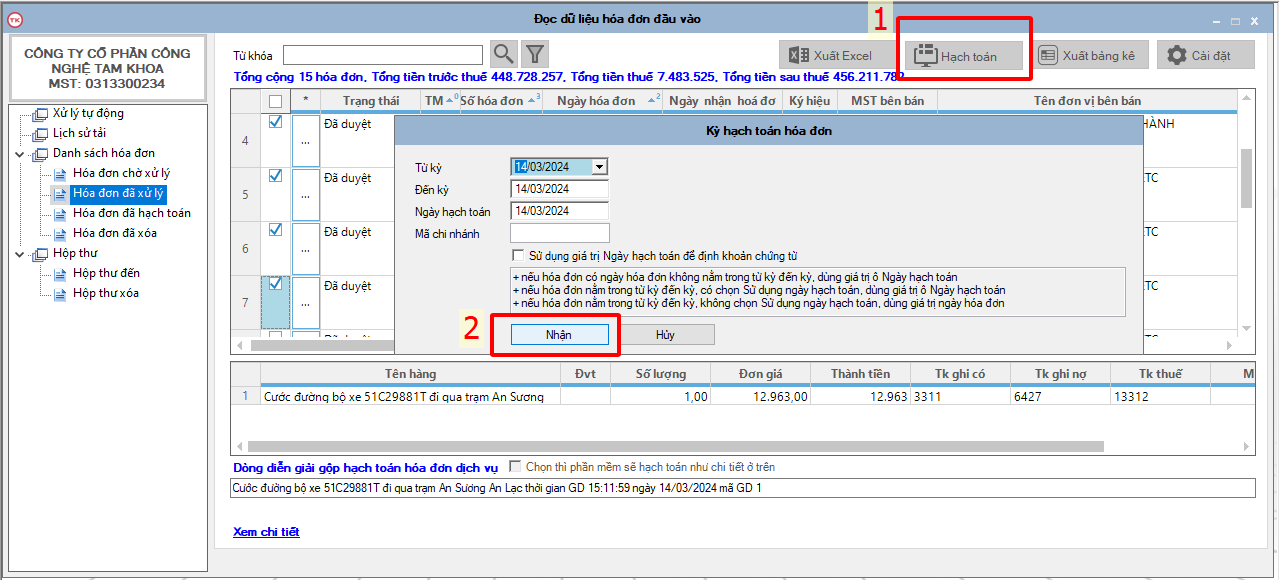The height and width of the screenshot is (580, 1279).
Task: Toggle checkbox for invoice row 5
Action: tap(276, 176)
